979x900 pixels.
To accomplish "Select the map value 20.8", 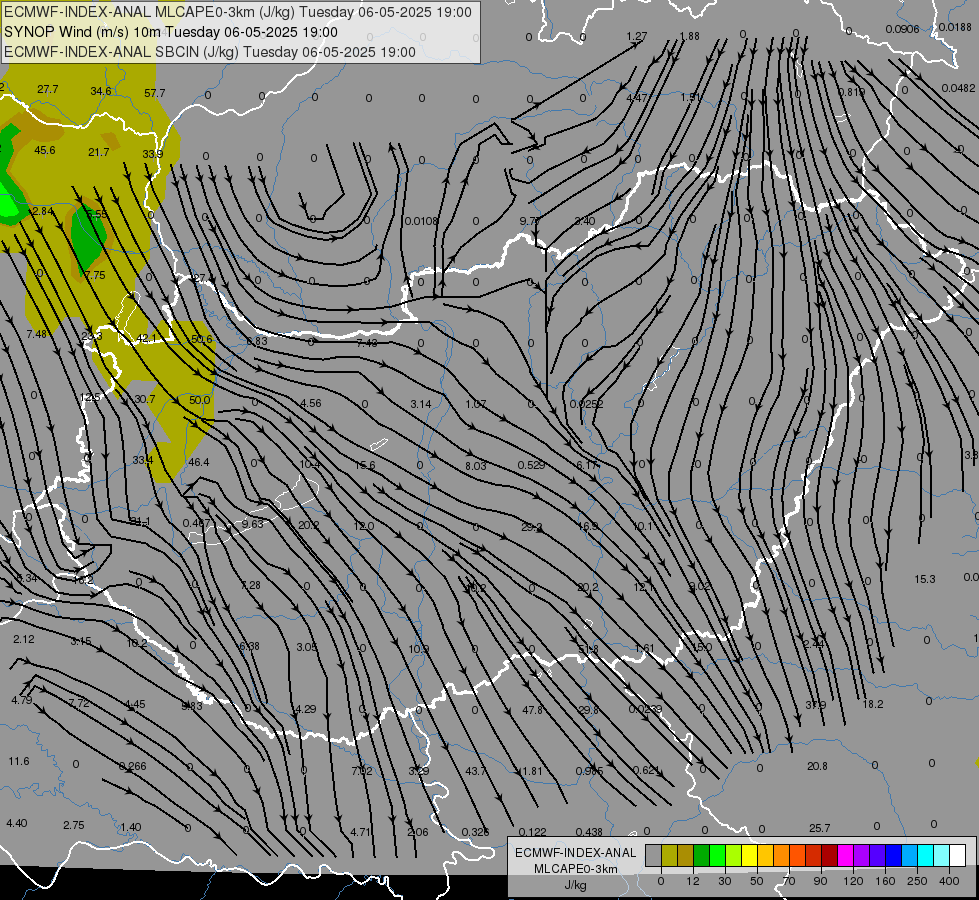I will (x=817, y=766).
